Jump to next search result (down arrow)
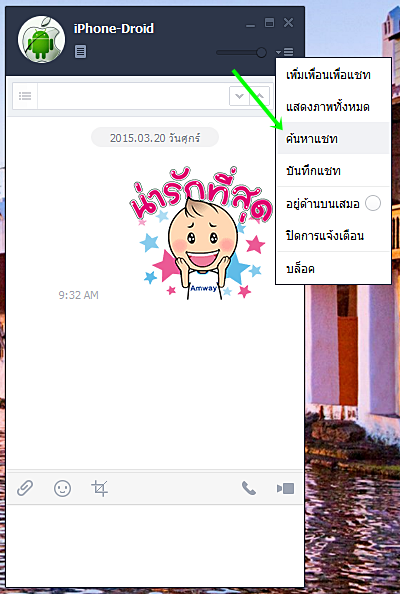Screen dimensions: 400x594 tap(239, 96)
